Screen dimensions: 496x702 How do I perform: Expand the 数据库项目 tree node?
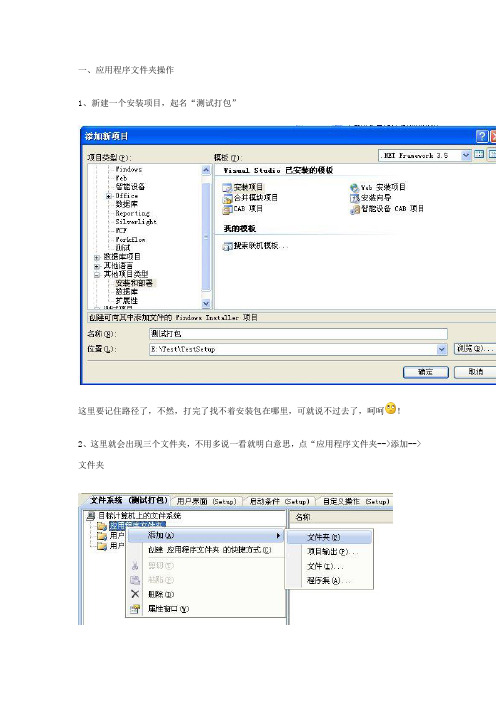tap(97, 257)
